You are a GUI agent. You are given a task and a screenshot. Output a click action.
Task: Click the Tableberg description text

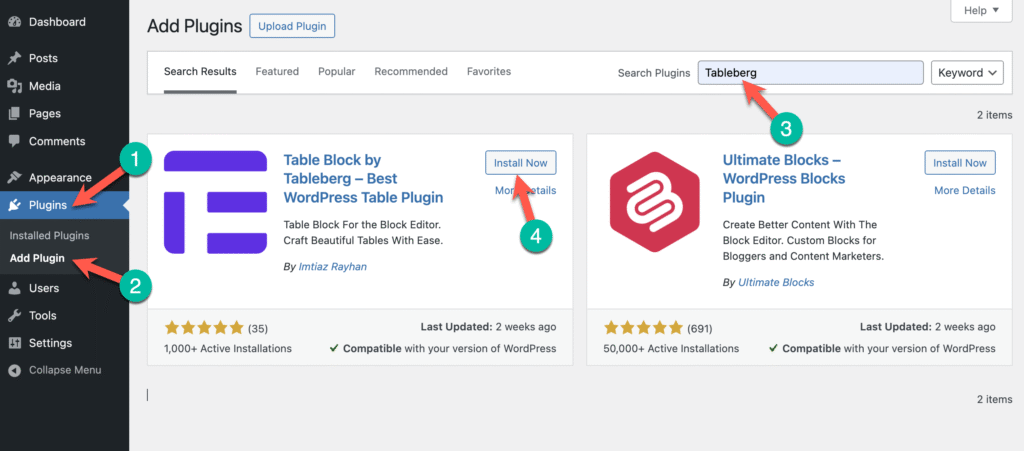pyautogui.click(x=363, y=232)
